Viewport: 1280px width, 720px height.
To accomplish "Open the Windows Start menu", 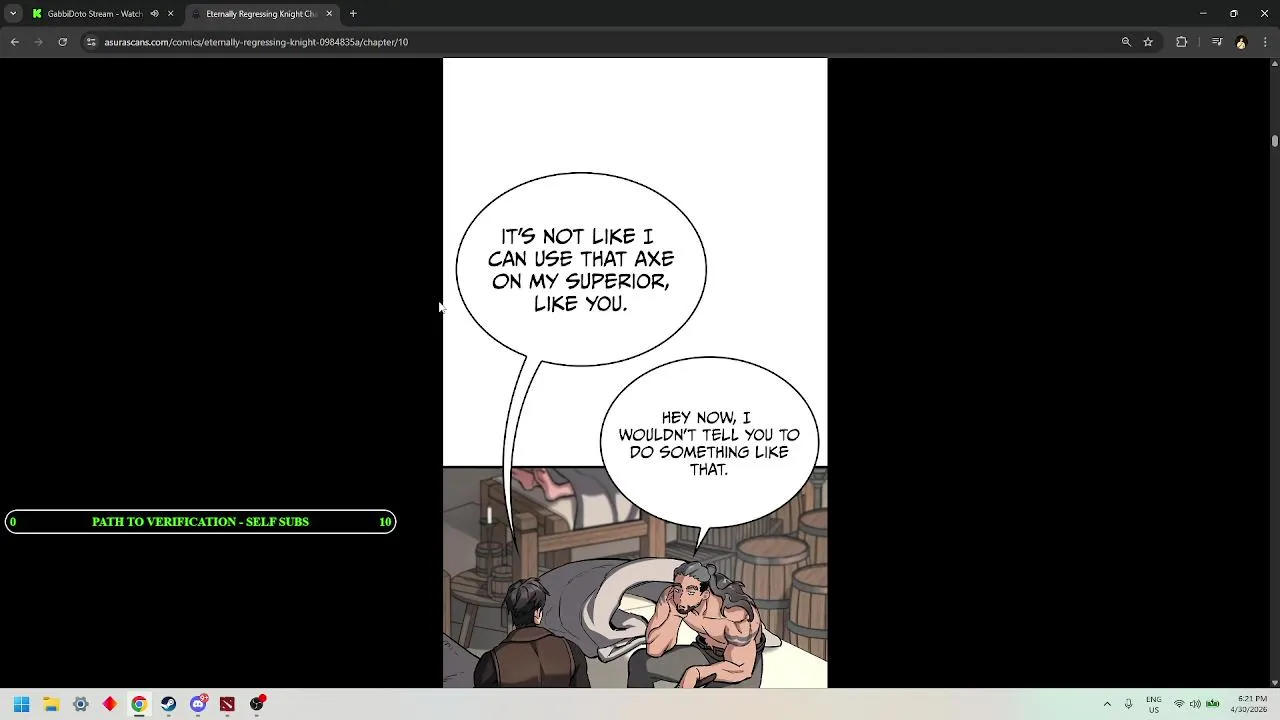I will 21,704.
